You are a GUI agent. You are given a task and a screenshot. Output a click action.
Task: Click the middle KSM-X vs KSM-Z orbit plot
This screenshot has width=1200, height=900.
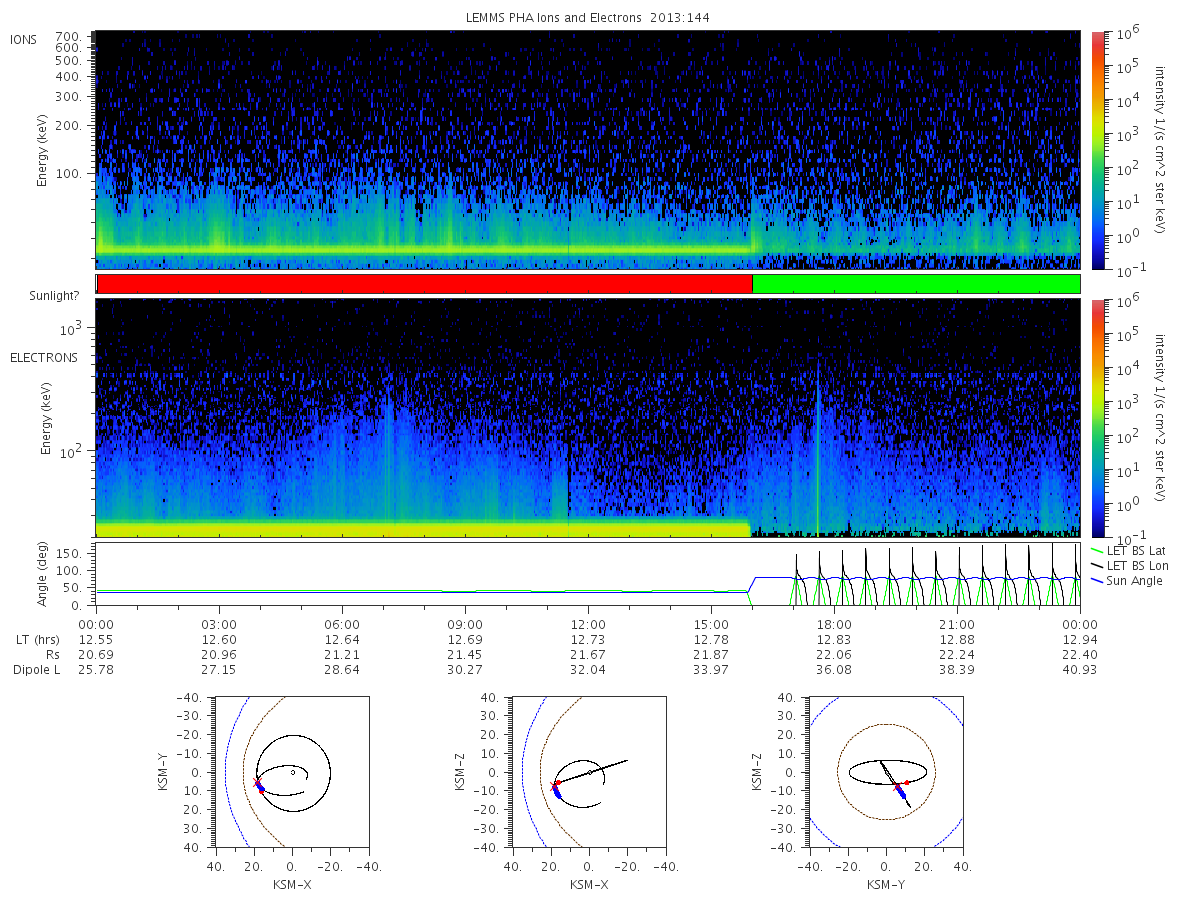(x=589, y=771)
